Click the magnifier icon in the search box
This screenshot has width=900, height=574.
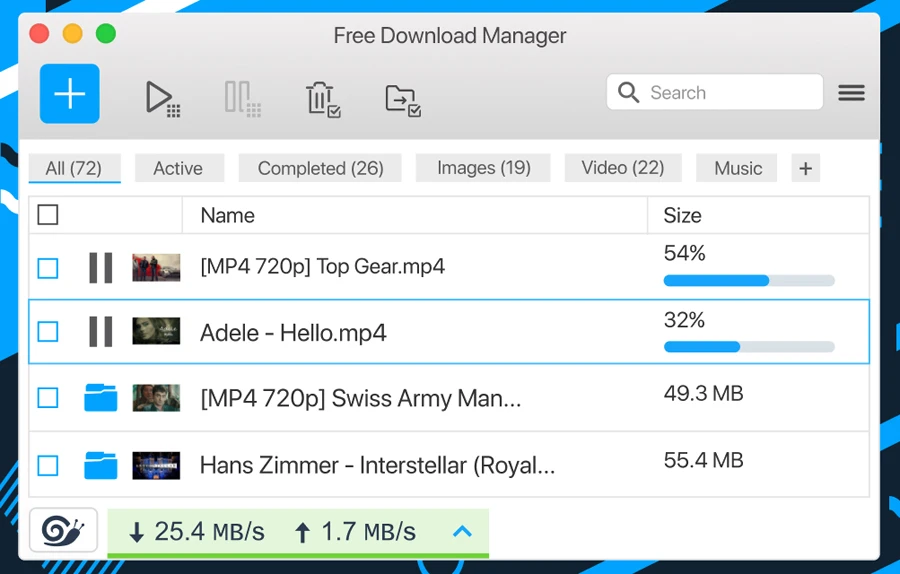pyautogui.click(x=628, y=92)
